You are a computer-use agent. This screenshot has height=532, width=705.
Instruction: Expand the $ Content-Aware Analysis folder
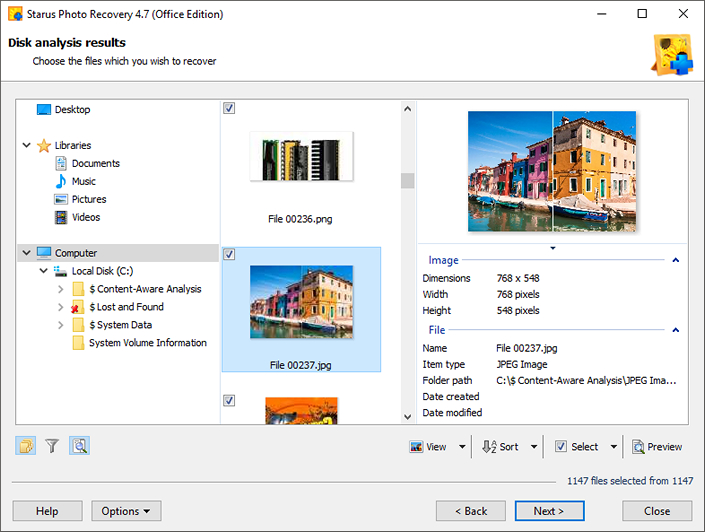[61, 289]
